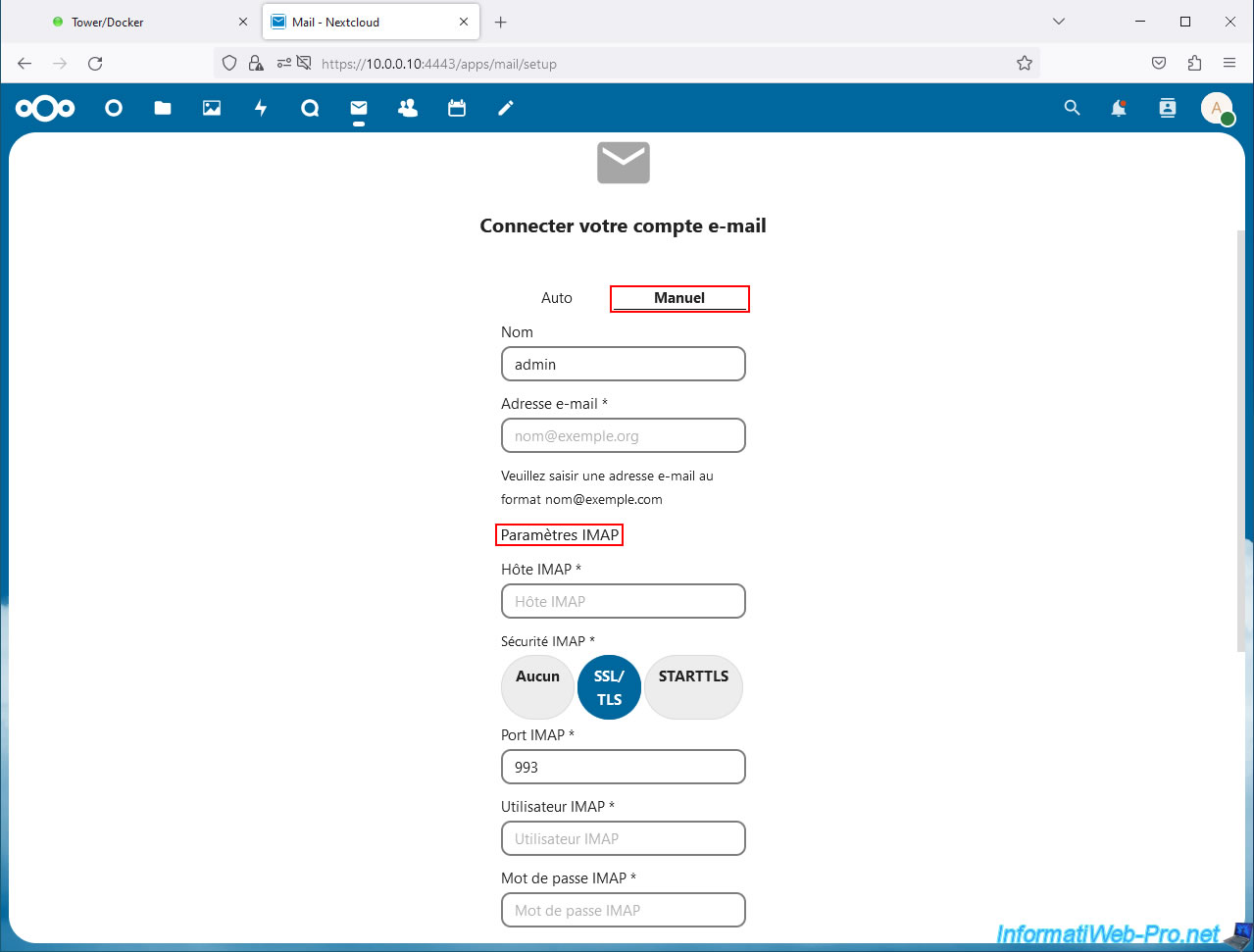Screen dimensions: 1254x952
Task: Select STARTTLS for IMAP security
Action: 693,687
